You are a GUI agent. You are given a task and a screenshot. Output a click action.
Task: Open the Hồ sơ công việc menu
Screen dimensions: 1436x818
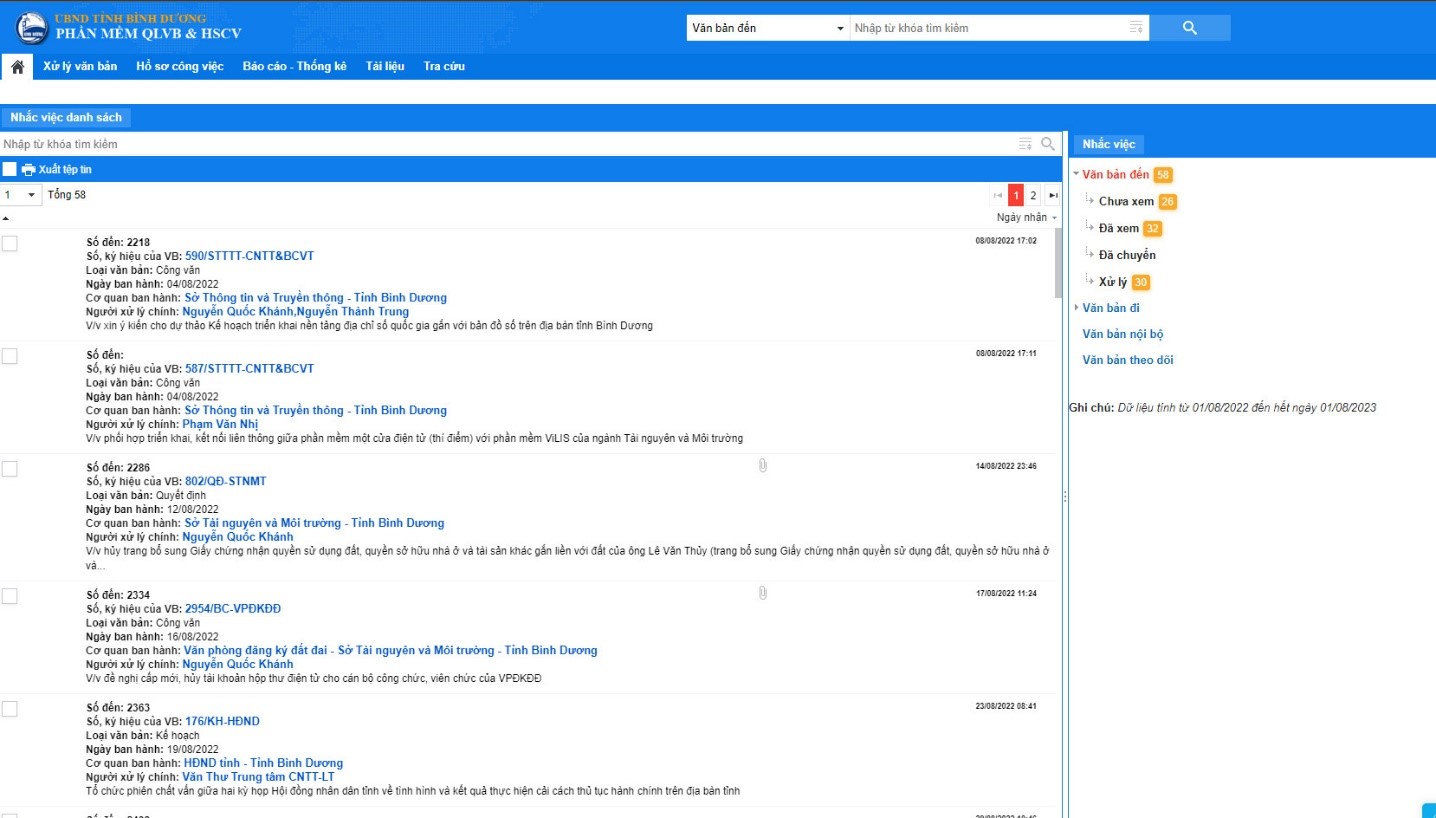(x=180, y=67)
